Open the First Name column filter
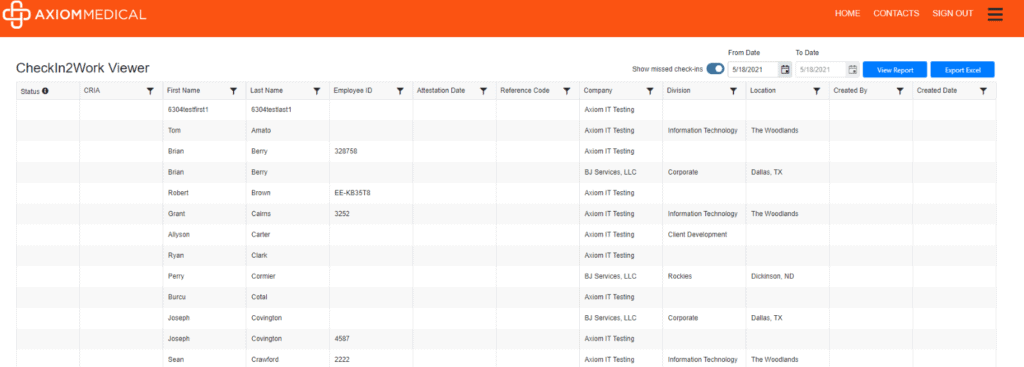This screenshot has width=1024, height=367. pos(233,91)
